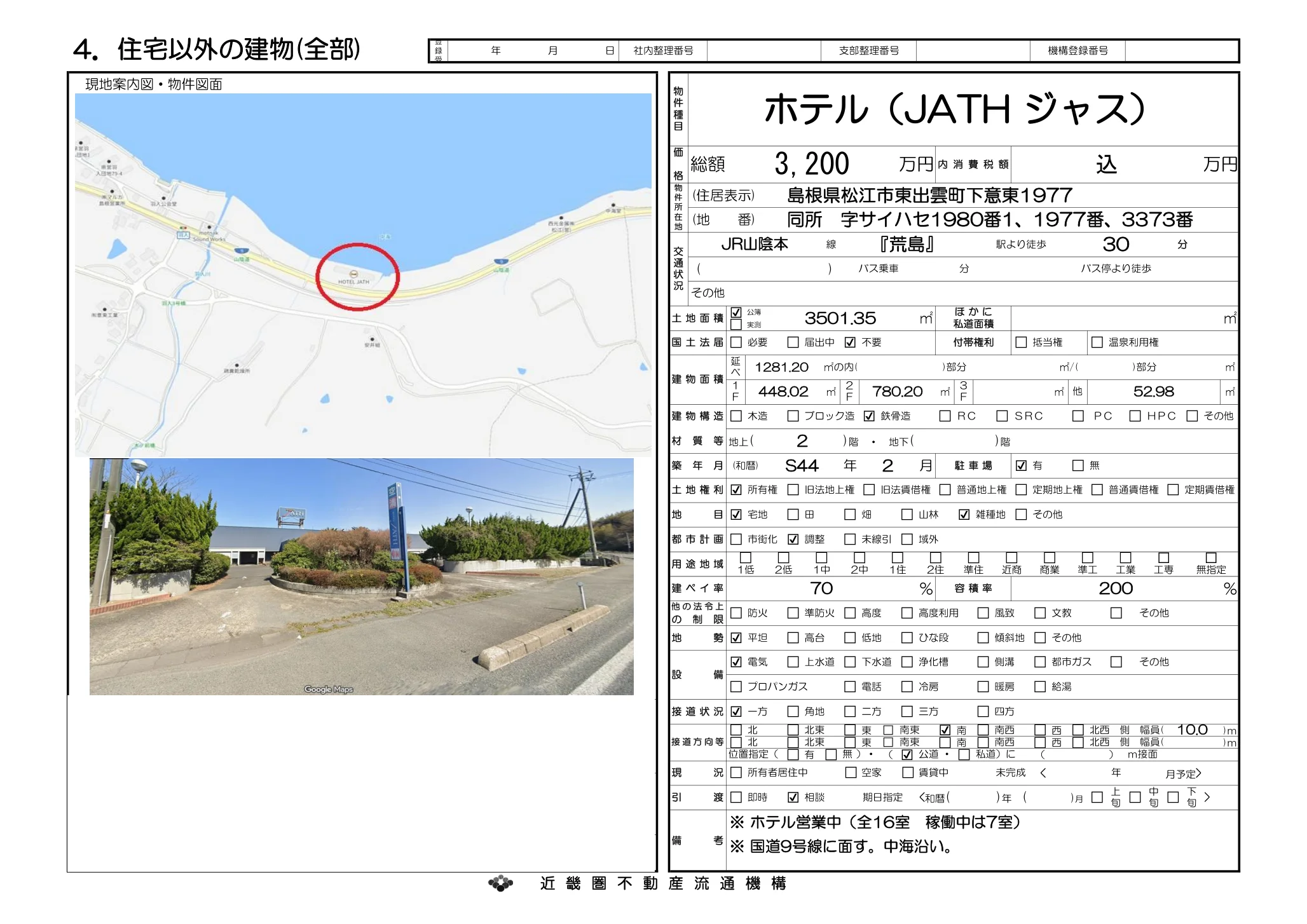
Task: Click the address 島根県松江市東出雲町下意東1977
Action: [x=930, y=195]
